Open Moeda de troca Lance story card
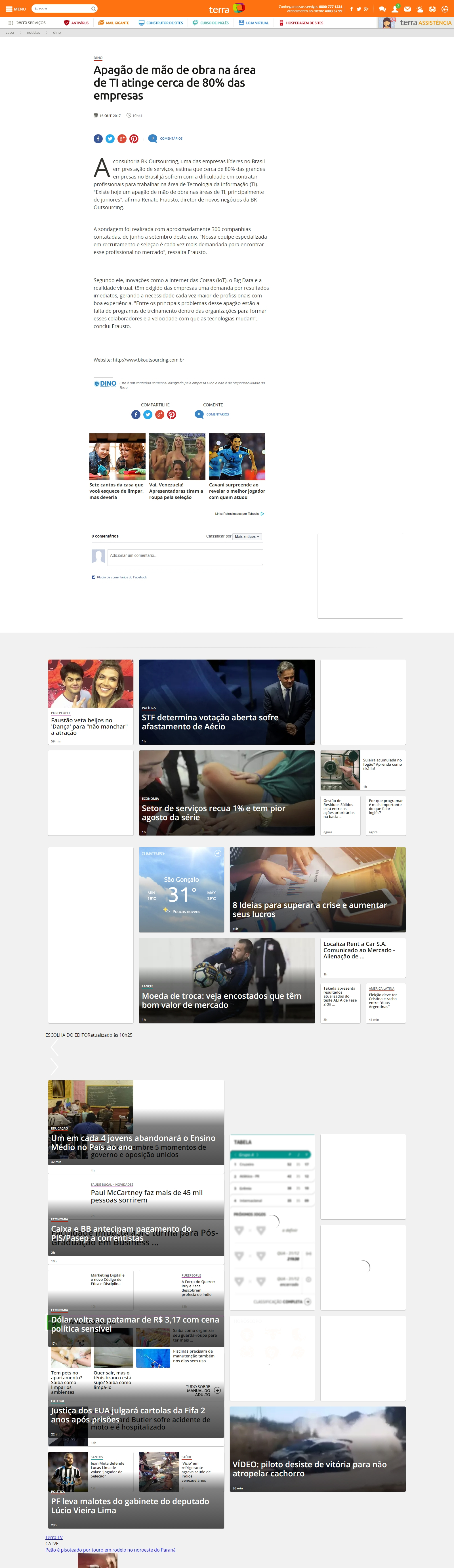454x1568 pixels. (227, 981)
